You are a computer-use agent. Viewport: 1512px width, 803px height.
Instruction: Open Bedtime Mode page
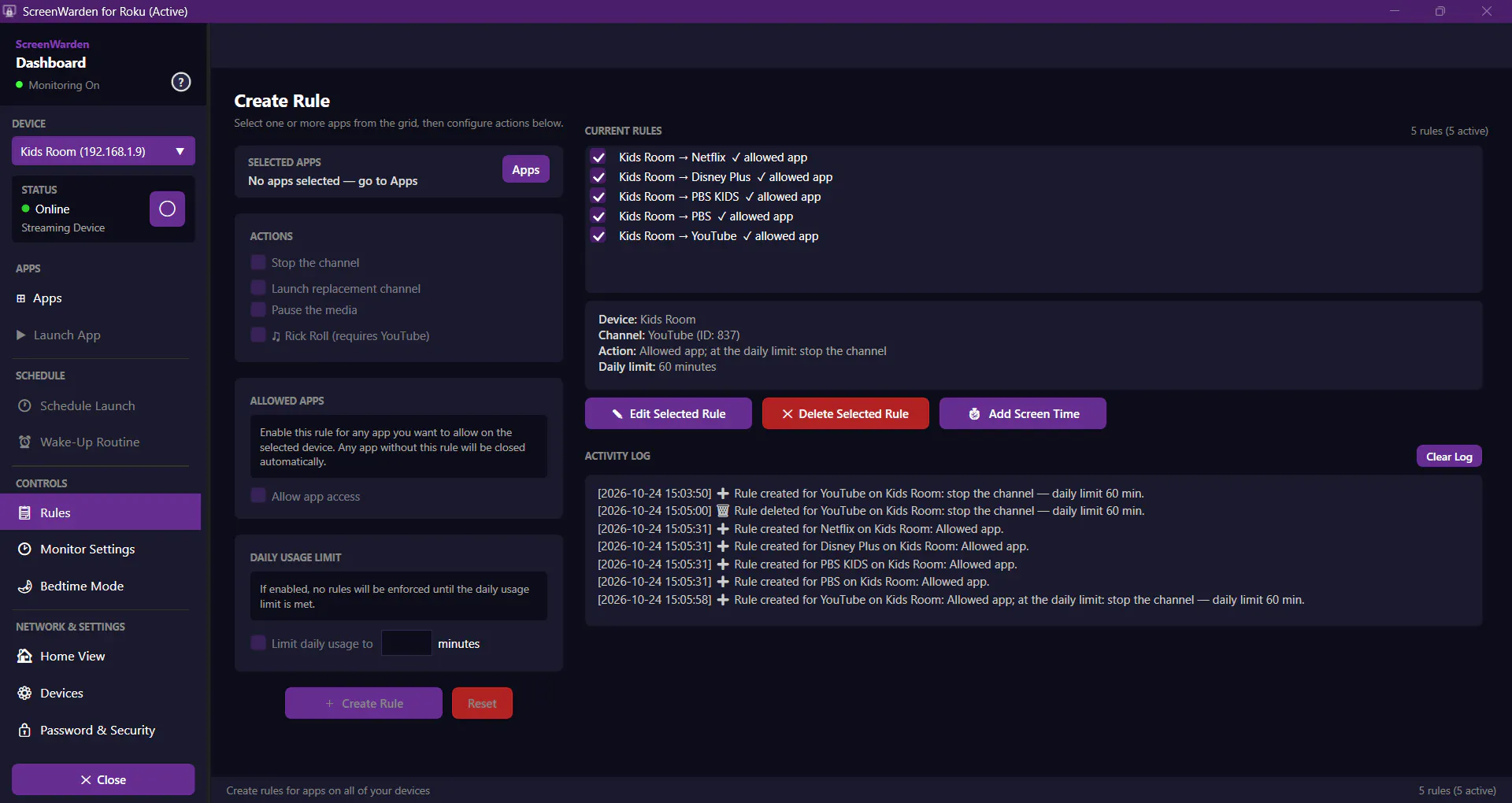point(102,587)
